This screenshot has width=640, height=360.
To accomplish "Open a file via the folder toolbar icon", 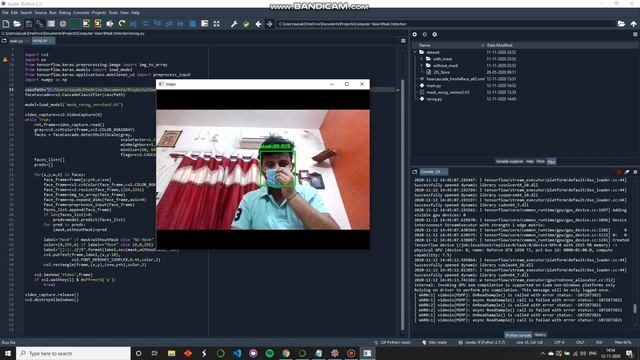I will point(17,24).
